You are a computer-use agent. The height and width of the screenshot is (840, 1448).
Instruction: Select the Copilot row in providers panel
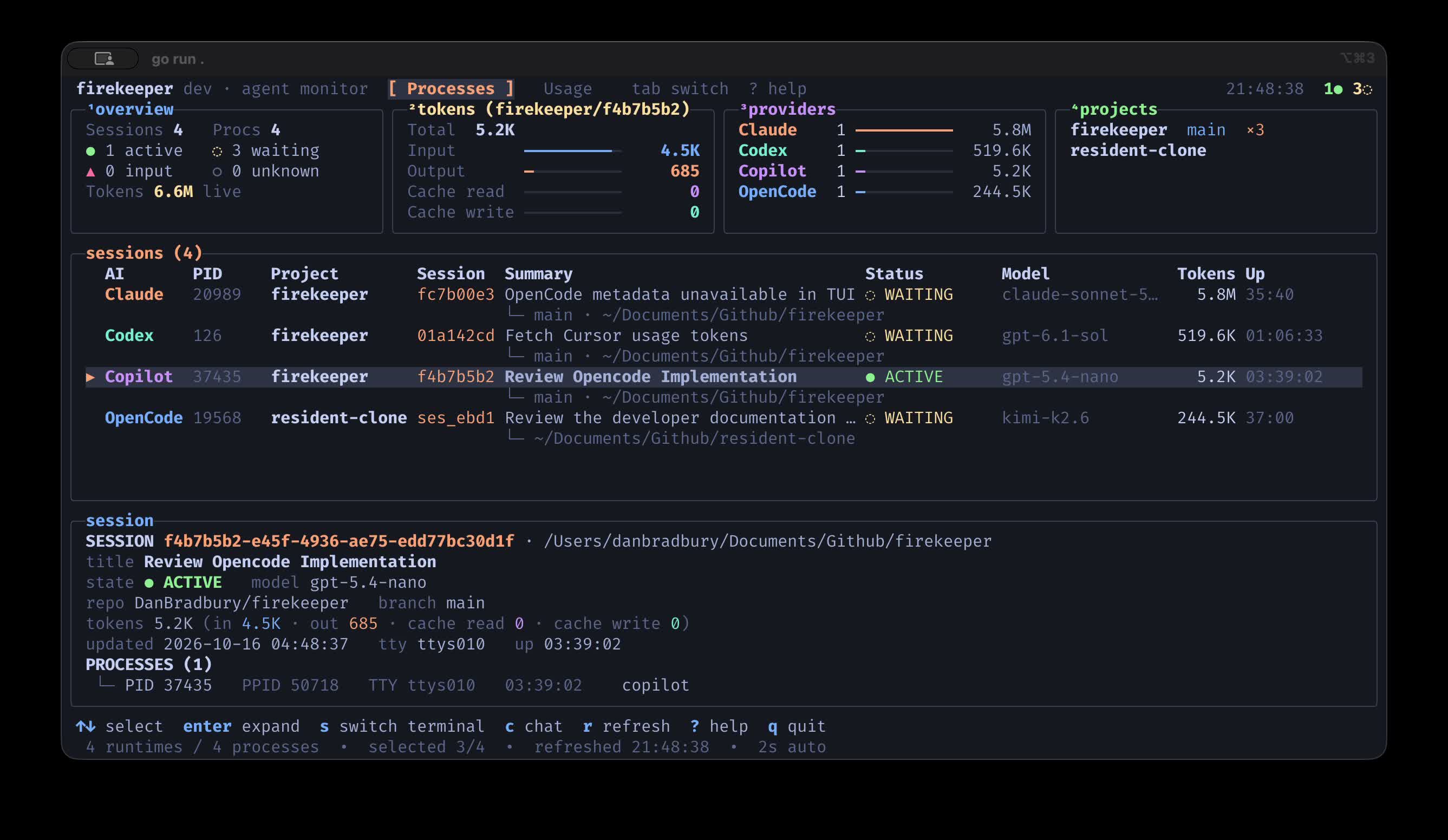pos(884,171)
